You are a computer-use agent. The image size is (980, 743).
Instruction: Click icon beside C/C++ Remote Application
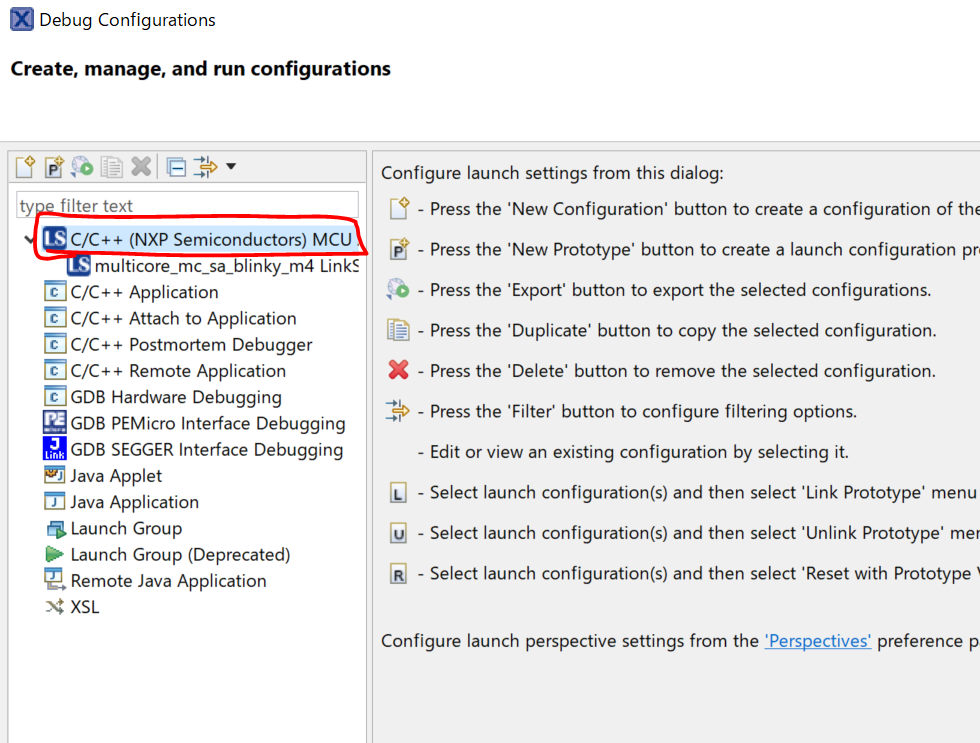tap(54, 371)
